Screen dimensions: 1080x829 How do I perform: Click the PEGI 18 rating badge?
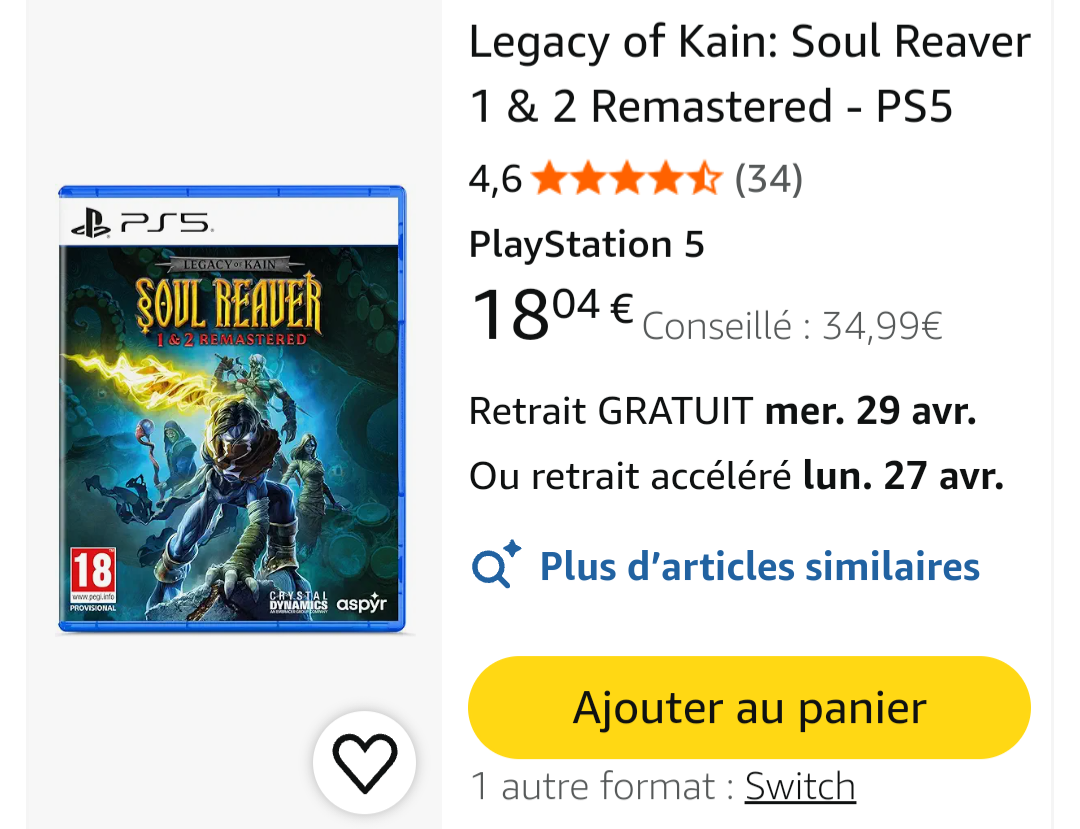pyautogui.click(x=93, y=579)
